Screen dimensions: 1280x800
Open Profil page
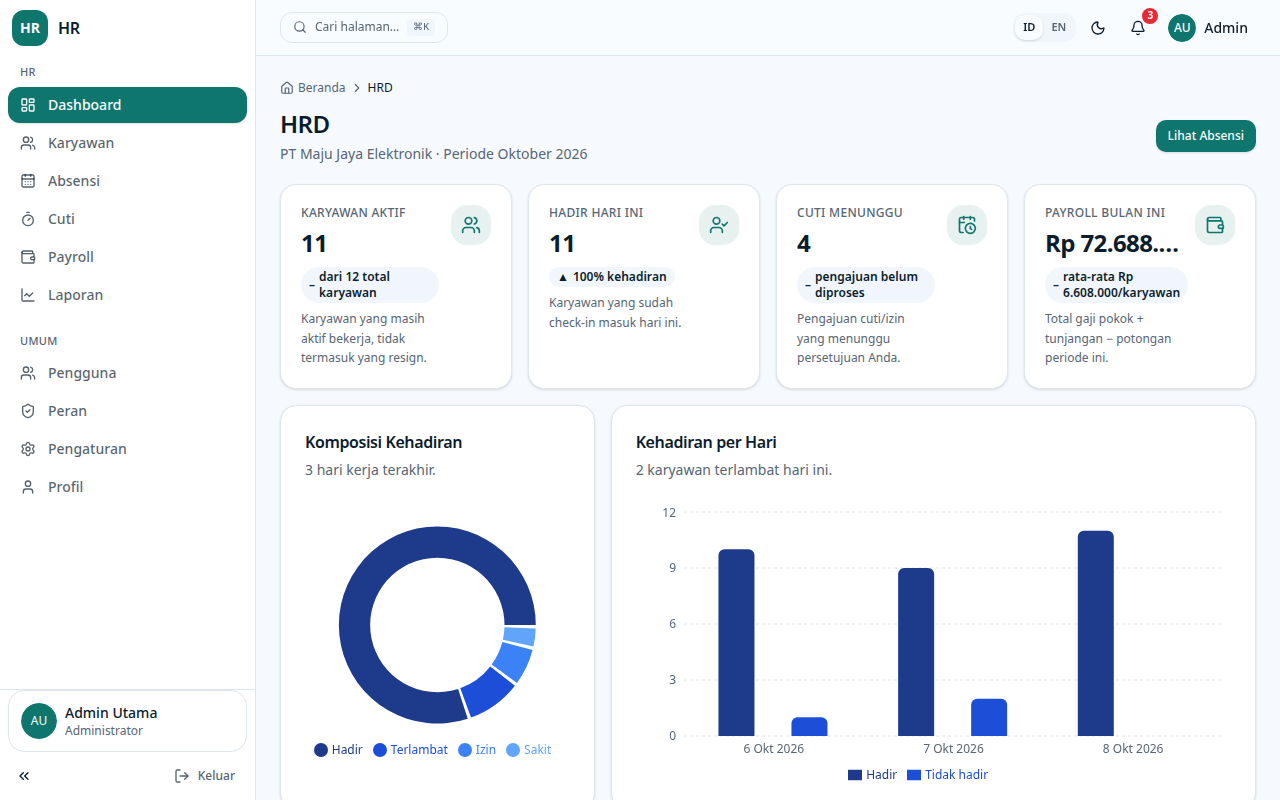127,487
